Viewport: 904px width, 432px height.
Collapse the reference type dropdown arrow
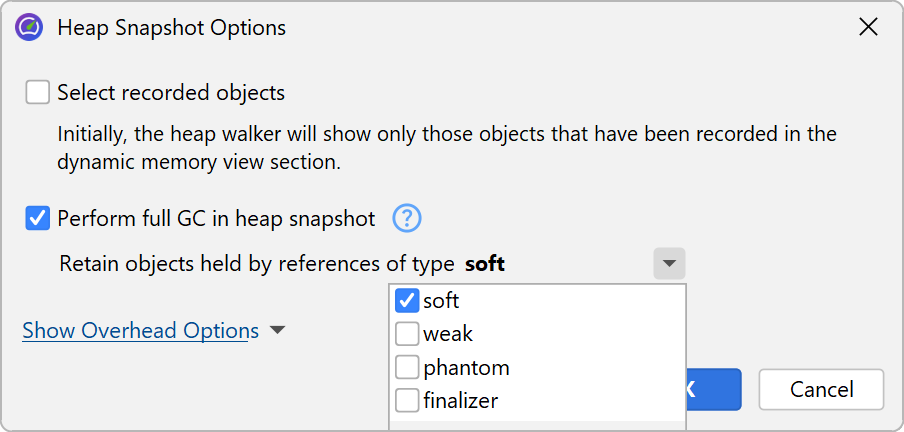click(x=669, y=265)
